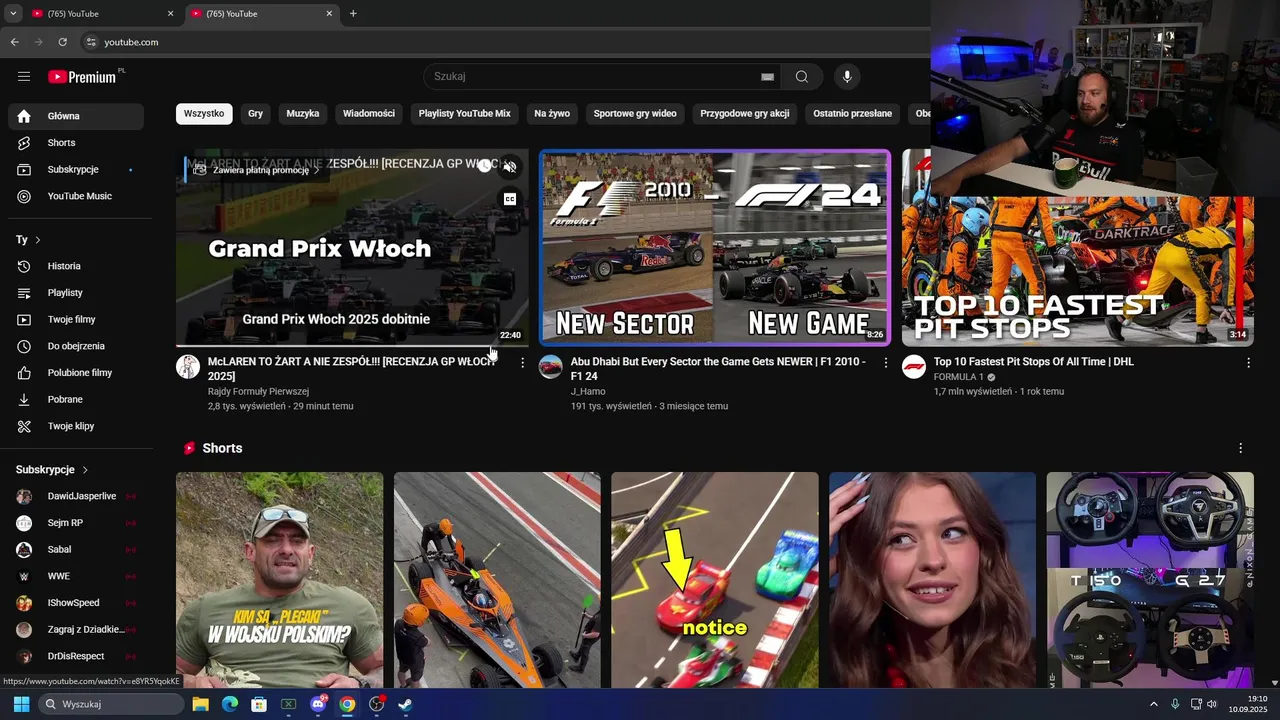This screenshot has height=720, width=1280.
Task: Open WWE subscription
Action: (76, 576)
